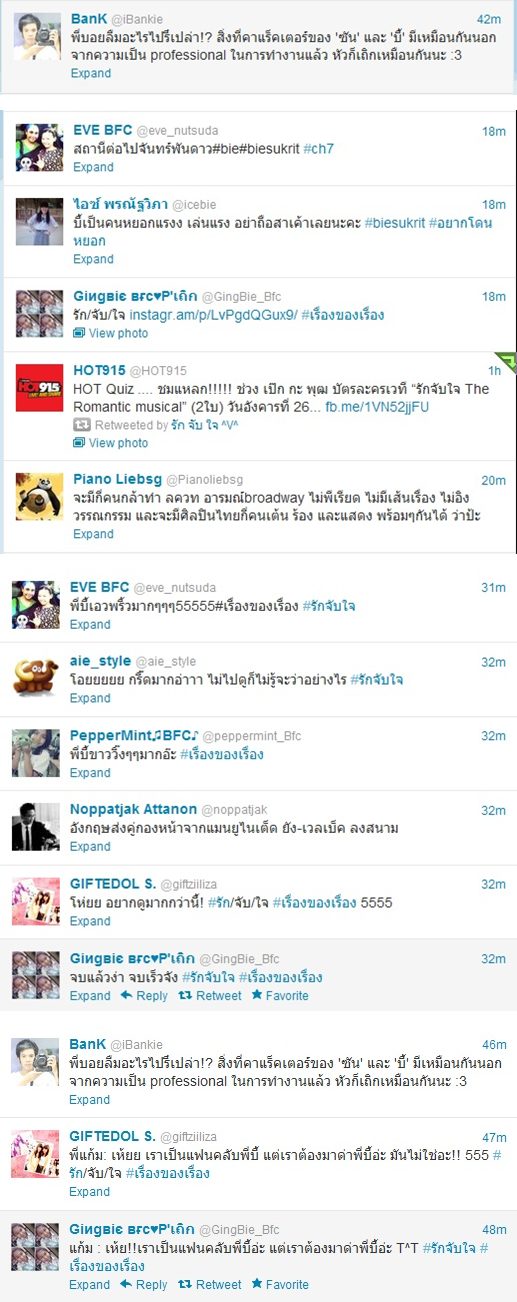Retweet GingBie's 48m-old tweet
Viewport: 517px width, 1302px height.
209,1284
